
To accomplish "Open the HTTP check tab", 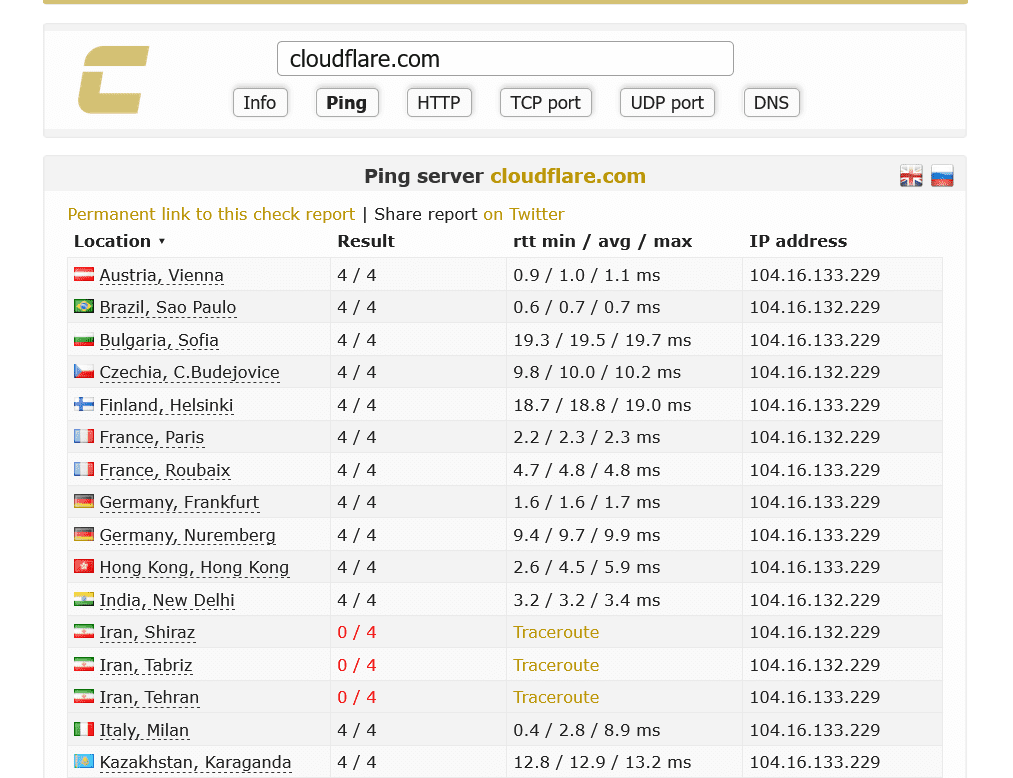I will point(438,103).
